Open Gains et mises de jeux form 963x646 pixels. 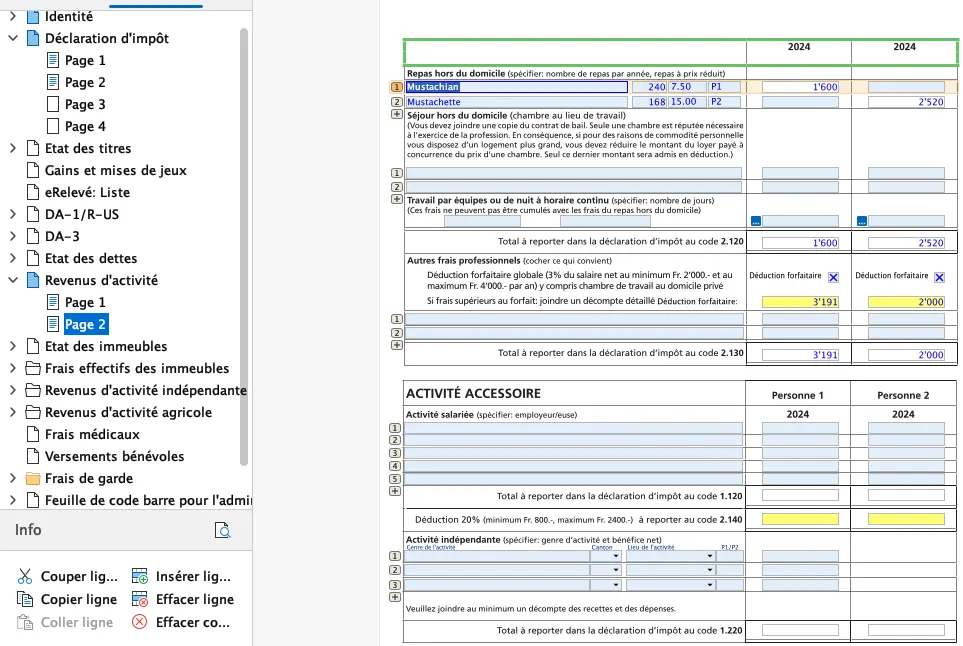pyautogui.click(x=115, y=170)
